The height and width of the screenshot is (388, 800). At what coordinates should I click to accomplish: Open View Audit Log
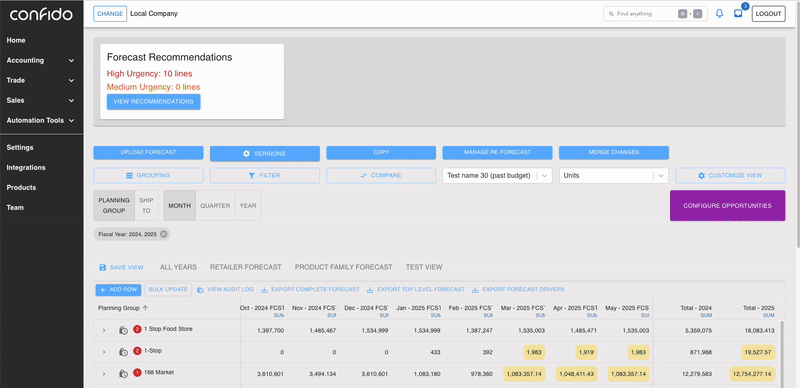tap(226, 289)
